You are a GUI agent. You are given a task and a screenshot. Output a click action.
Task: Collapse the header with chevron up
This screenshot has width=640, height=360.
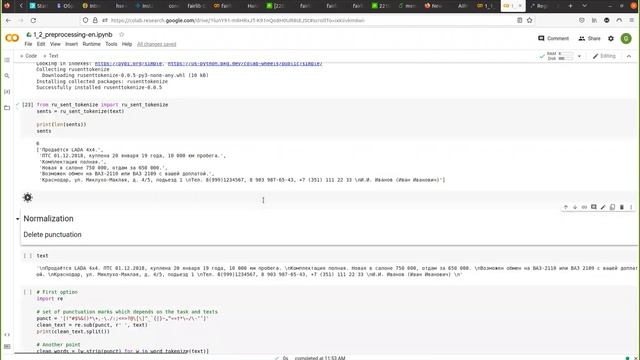629,56
